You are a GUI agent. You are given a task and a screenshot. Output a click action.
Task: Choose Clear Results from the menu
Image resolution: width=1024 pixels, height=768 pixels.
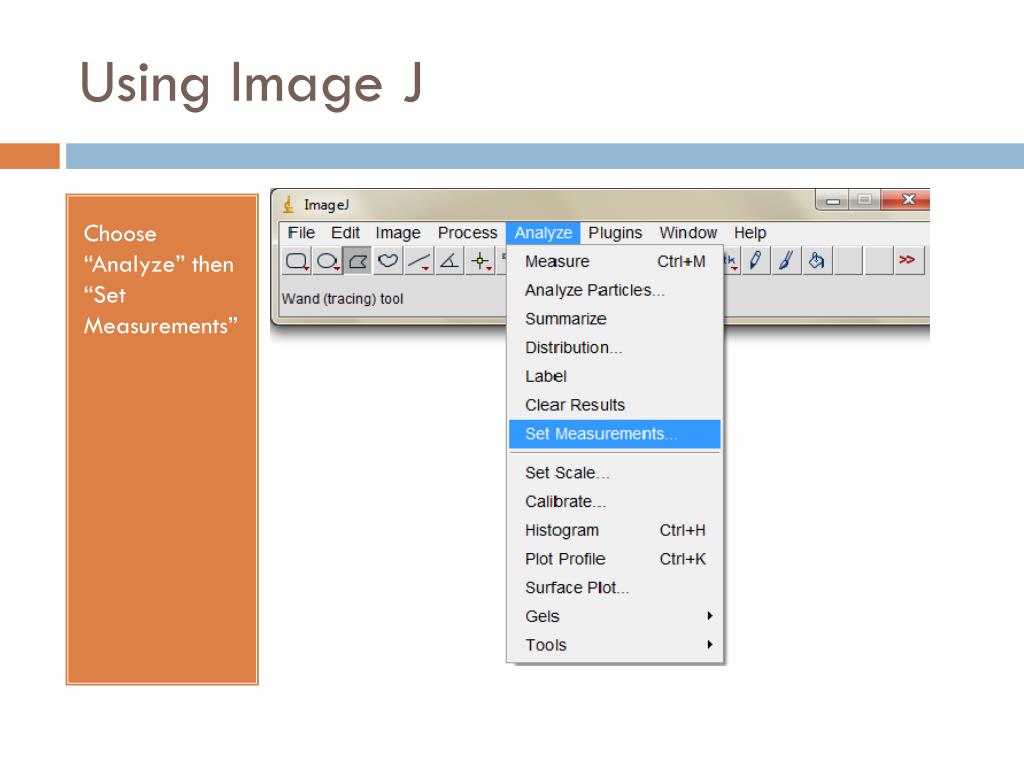[615, 405]
